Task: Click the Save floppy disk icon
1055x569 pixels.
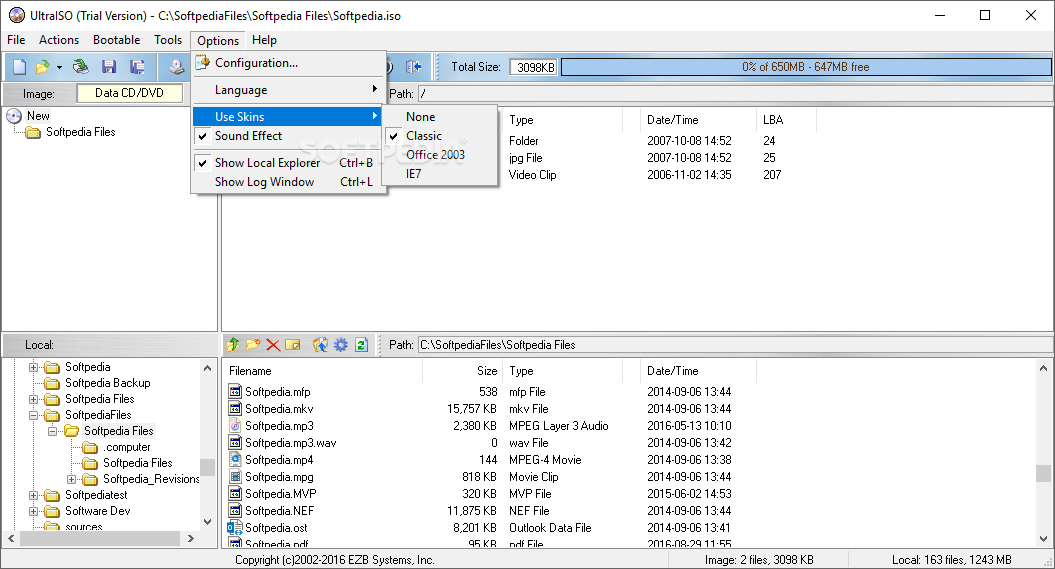Action: 109,67
